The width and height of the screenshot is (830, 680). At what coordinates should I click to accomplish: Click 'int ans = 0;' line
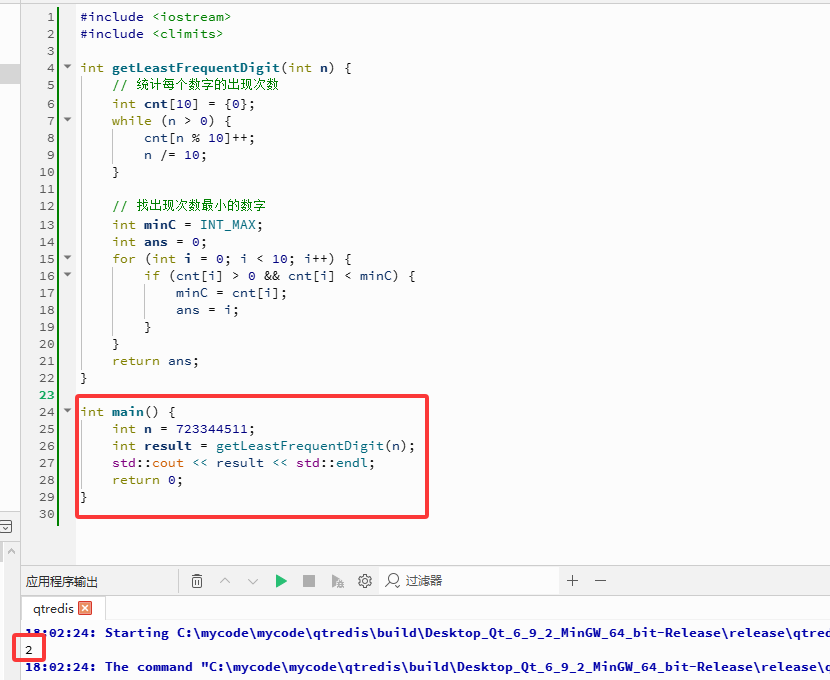pyautogui.click(x=159, y=242)
